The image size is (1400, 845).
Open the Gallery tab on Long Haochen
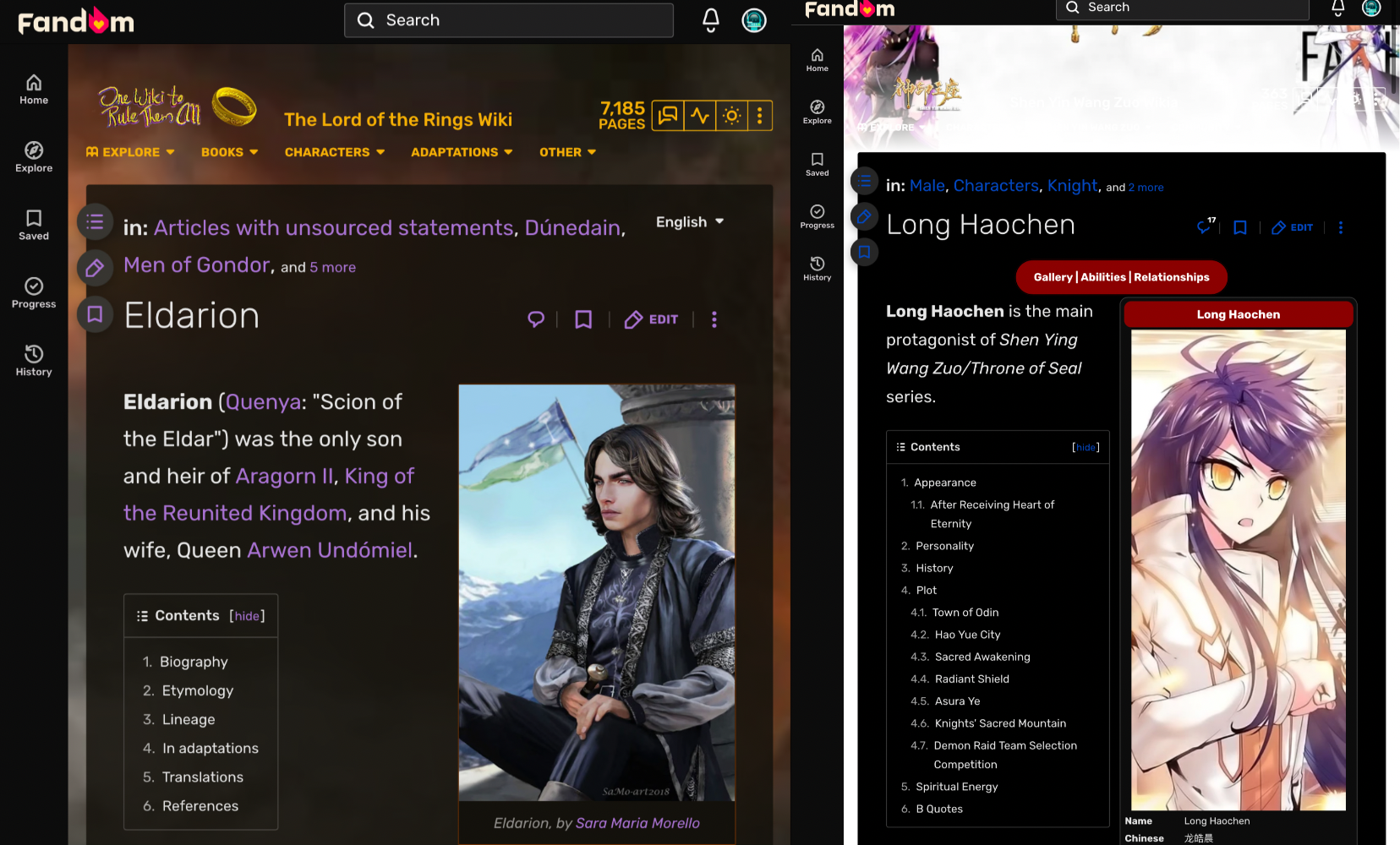coord(1053,277)
